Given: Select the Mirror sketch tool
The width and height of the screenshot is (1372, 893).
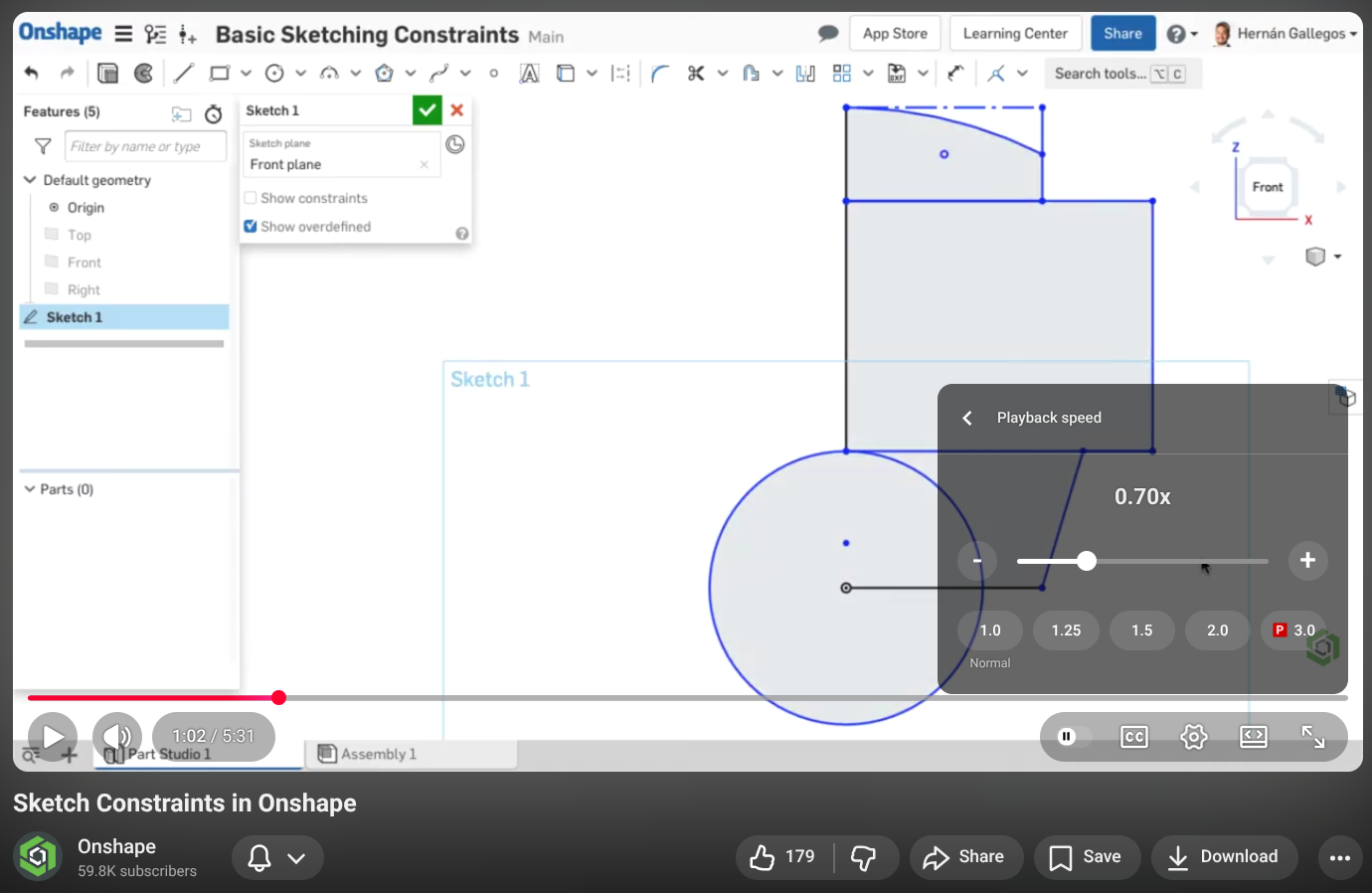Looking at the screenshot, I should 805,73.
